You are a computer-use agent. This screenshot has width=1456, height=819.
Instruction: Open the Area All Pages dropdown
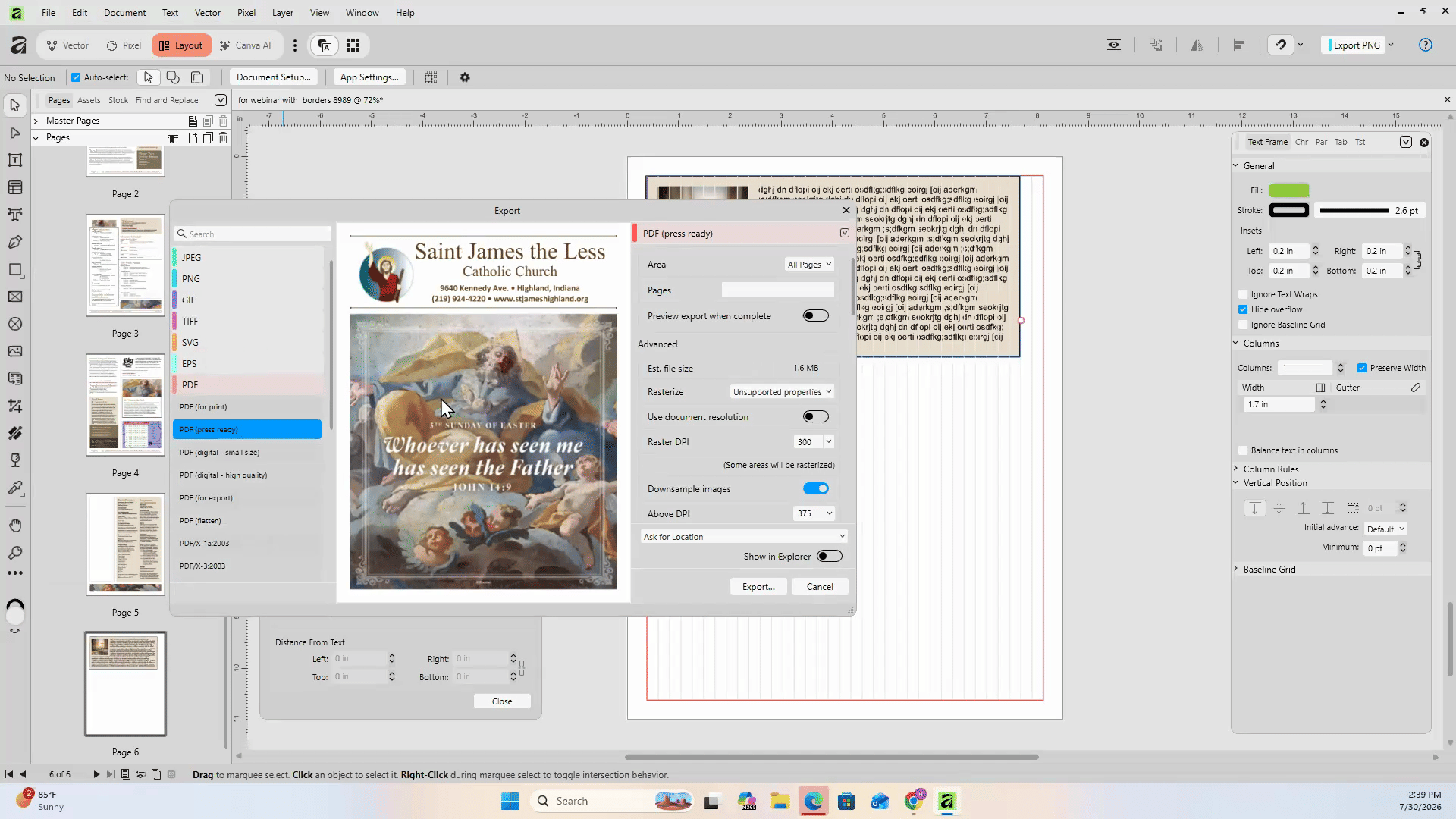(x=809, y=265)
